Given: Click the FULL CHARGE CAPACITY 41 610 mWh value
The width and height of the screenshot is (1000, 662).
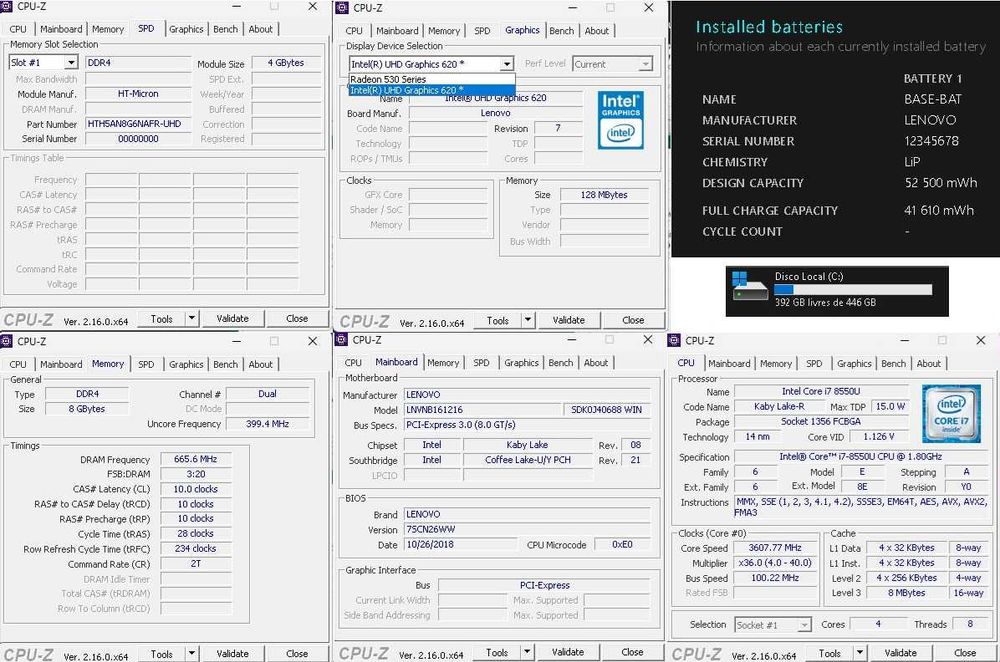Looking at the screenshot, I should pos(939,210).
